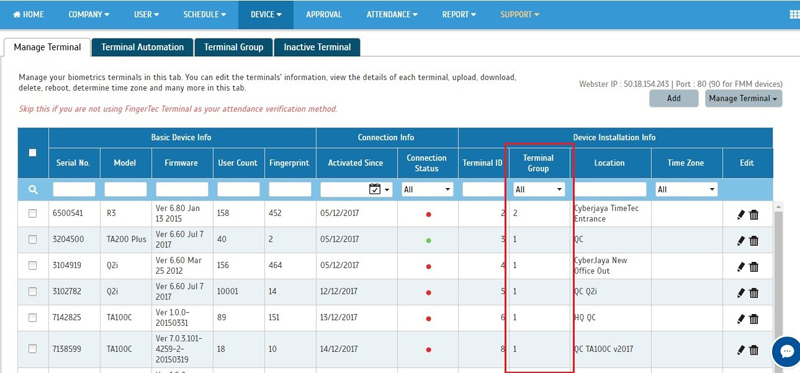Select checkbox for serial 3102782
This screenshot has width=800, height=373.
pos(33,291)
